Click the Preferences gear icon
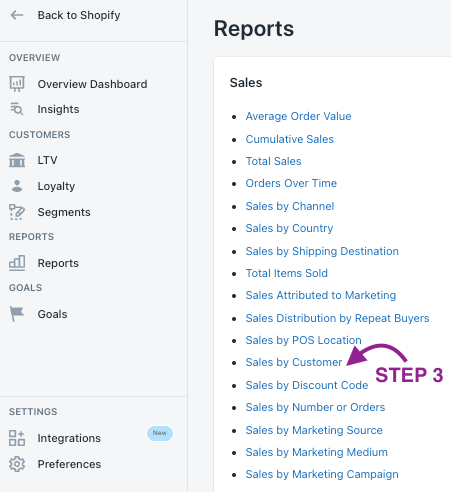The height and width of the screenshot is (492, 451). [17, 464]
